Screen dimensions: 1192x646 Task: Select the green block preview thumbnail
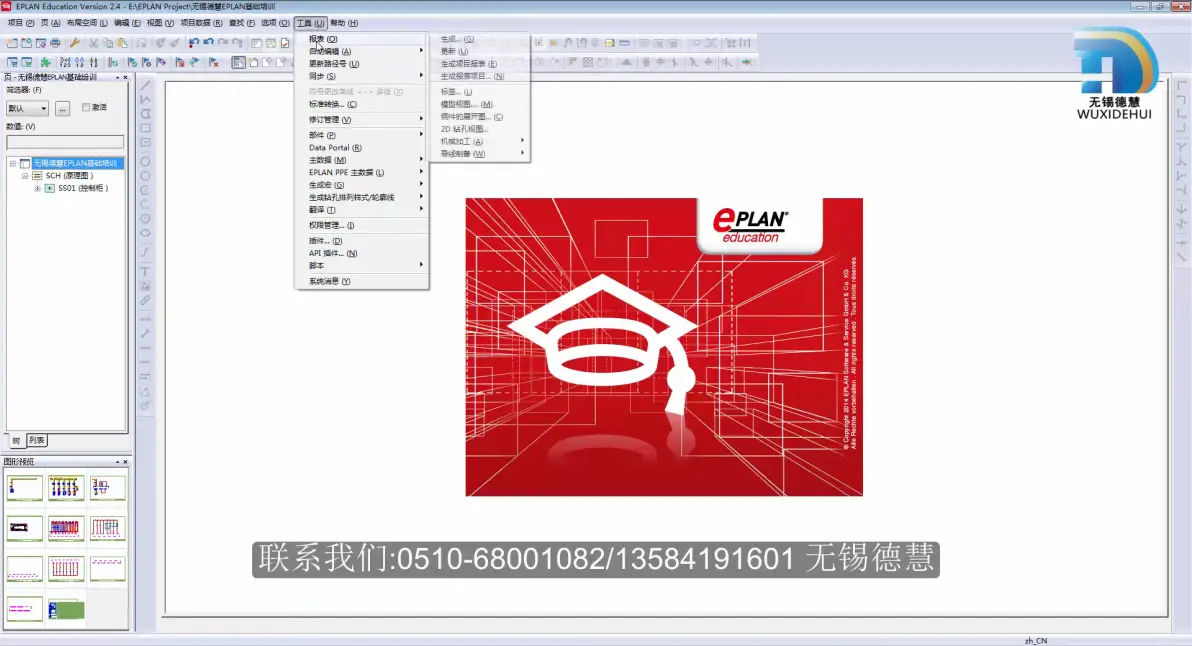(66, 610)
